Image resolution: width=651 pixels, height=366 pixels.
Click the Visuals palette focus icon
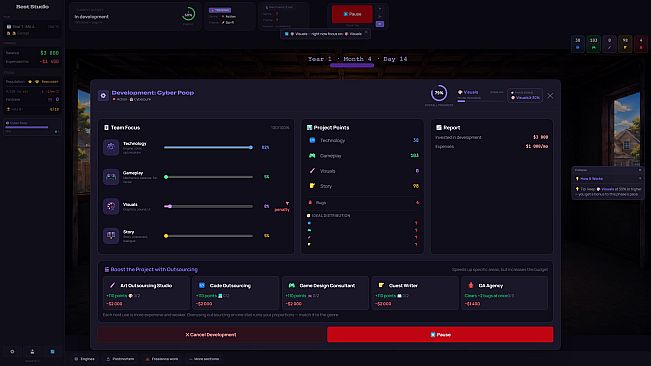coord(111,206)
